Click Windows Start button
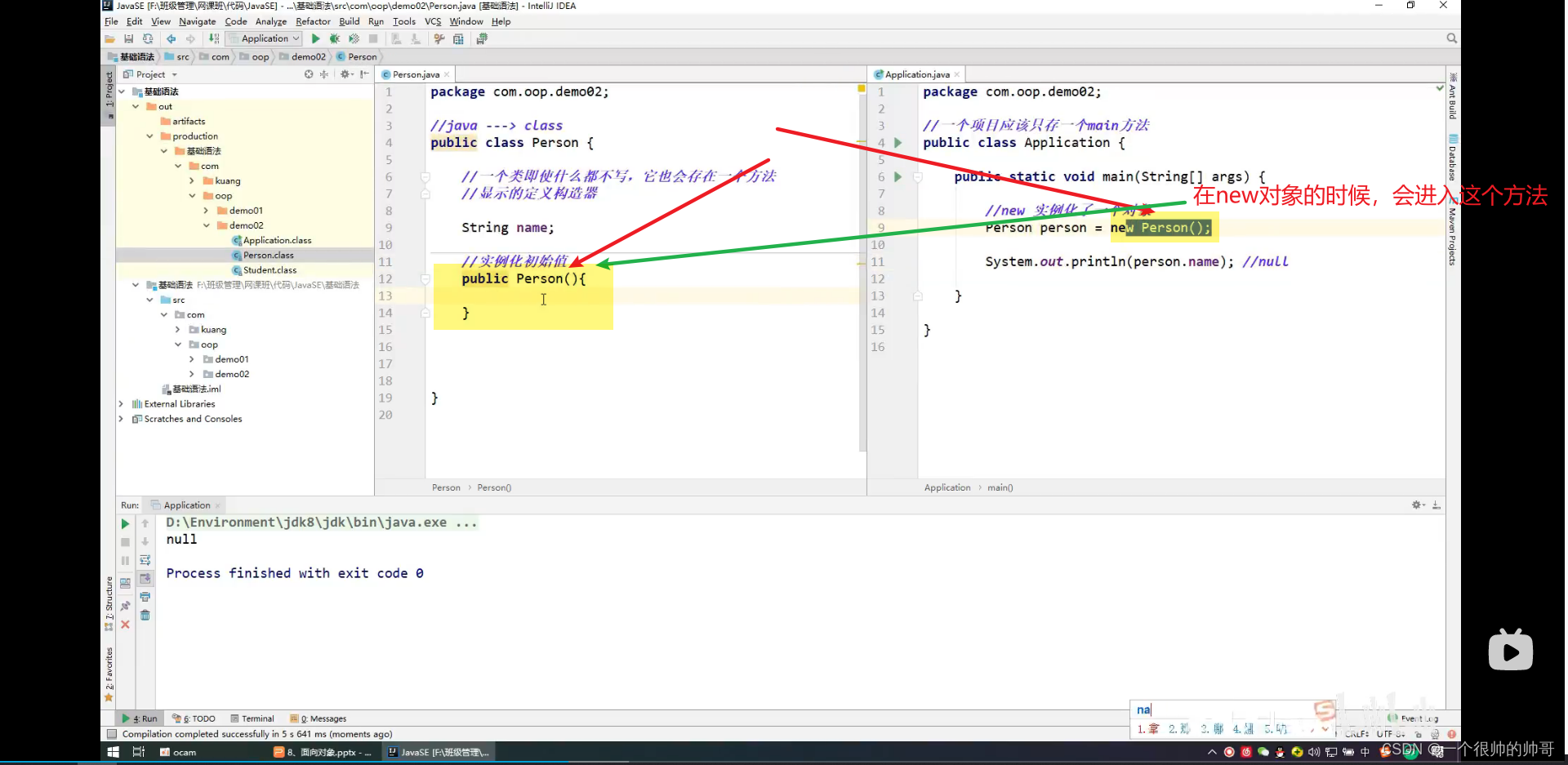This screenshot has height=765, width=1568. tap(113, 752)
